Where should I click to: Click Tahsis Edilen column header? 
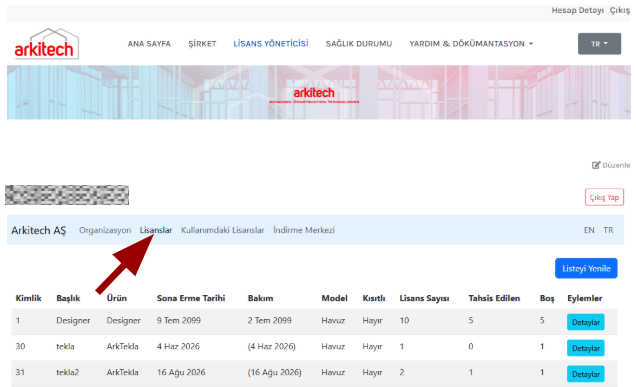[x=494, y=298]
